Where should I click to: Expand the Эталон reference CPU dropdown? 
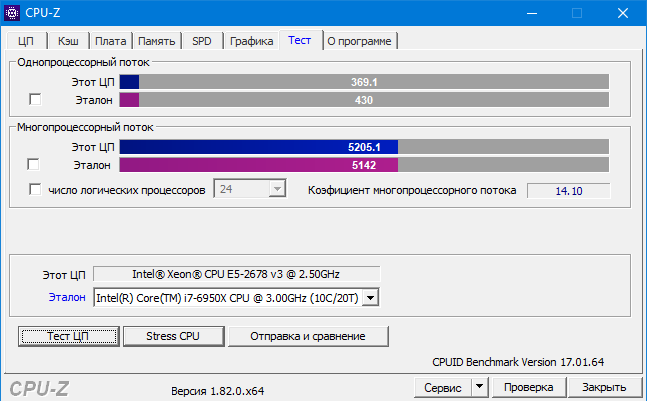click(370, 298)
